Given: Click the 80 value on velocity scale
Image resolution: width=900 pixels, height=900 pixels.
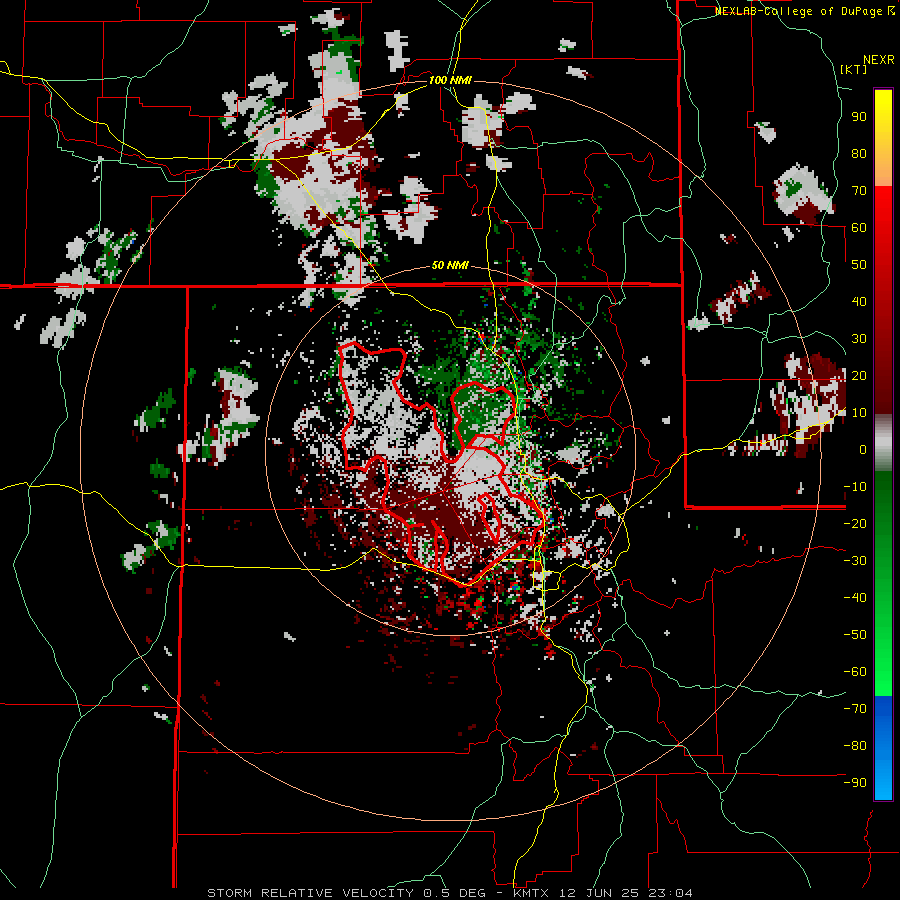Looking at the screenshot, I should tap(859, 154).
